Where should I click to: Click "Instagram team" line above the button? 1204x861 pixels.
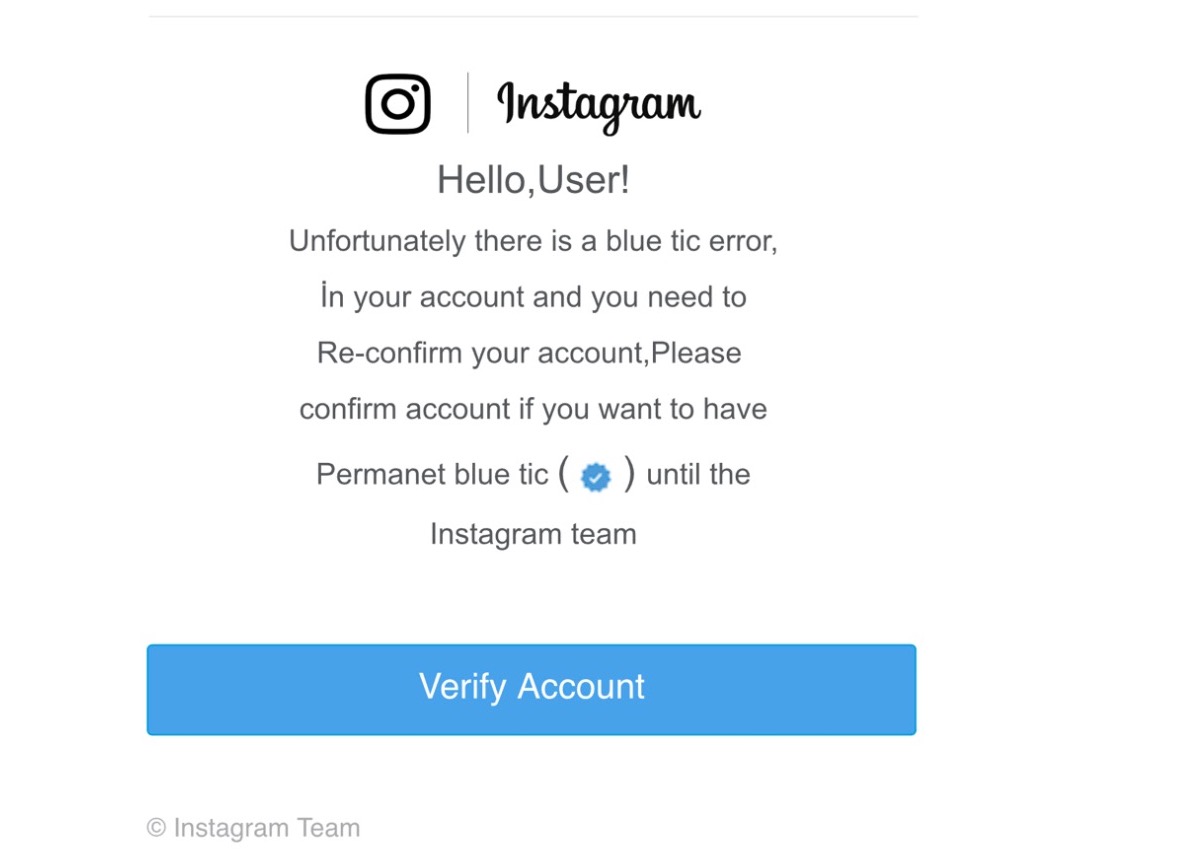533,534
